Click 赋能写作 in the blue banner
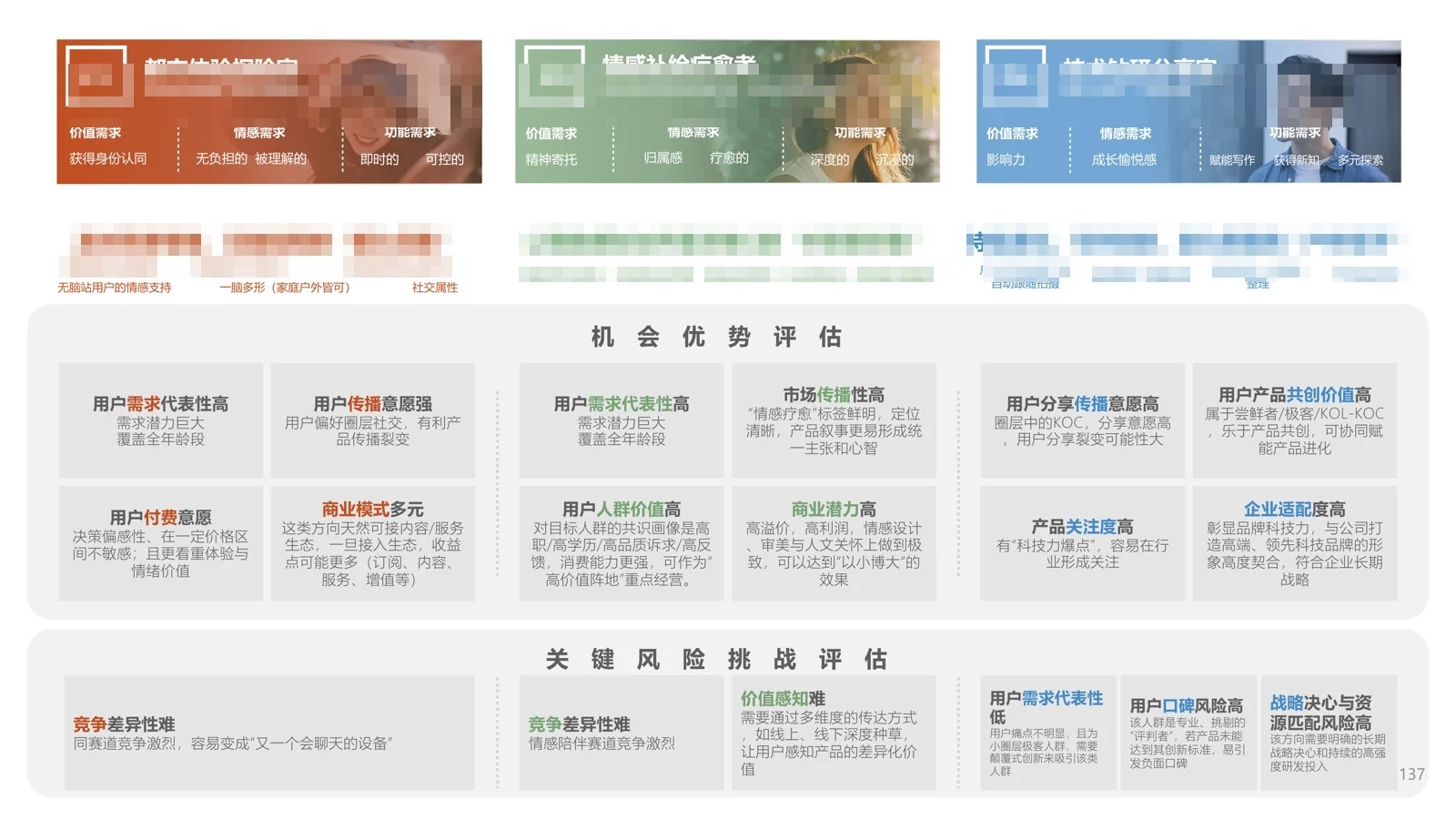The height and width of the screenshot is (819, 1456). pyautogui.click(x=1232, y=160)
